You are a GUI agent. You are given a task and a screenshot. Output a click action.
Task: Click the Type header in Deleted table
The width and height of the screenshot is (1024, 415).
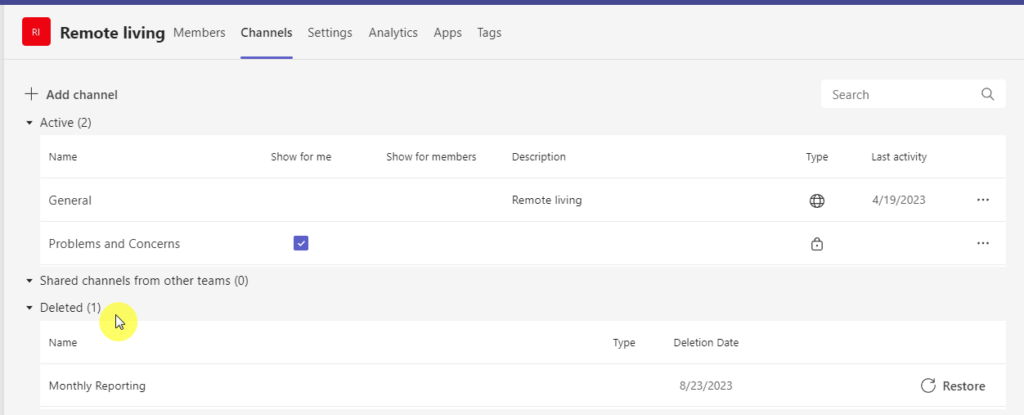(x=624, y=342)
